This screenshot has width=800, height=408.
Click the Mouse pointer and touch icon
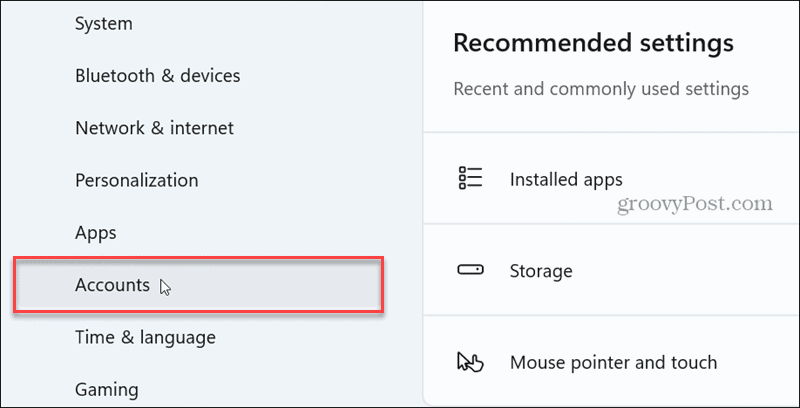point(470,362)
